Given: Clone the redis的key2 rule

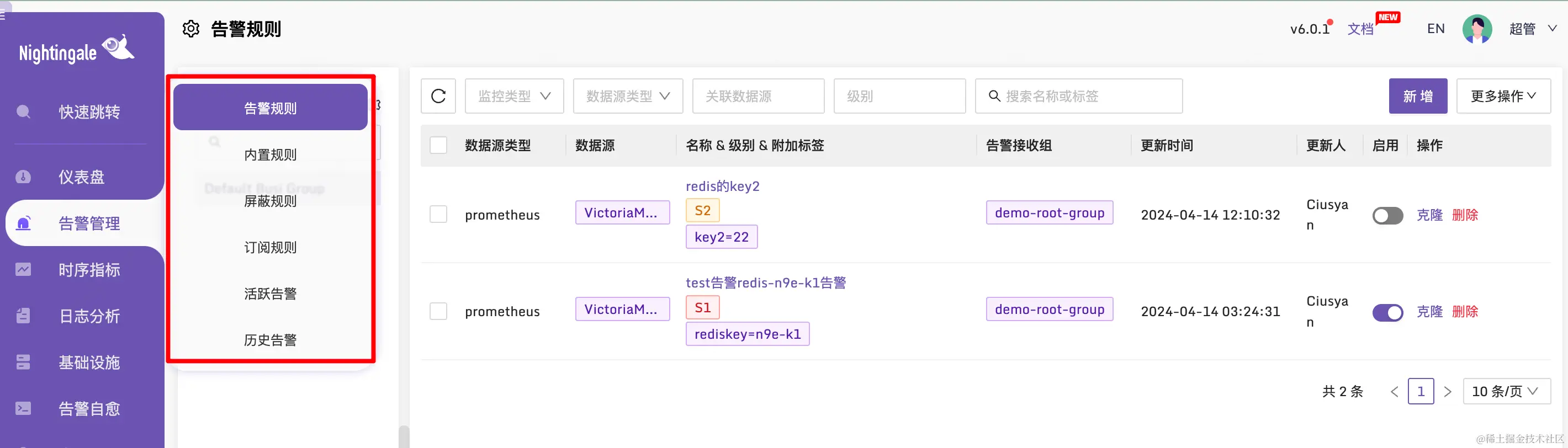Looking at the screenshot, I should [x=1430, y=215].
